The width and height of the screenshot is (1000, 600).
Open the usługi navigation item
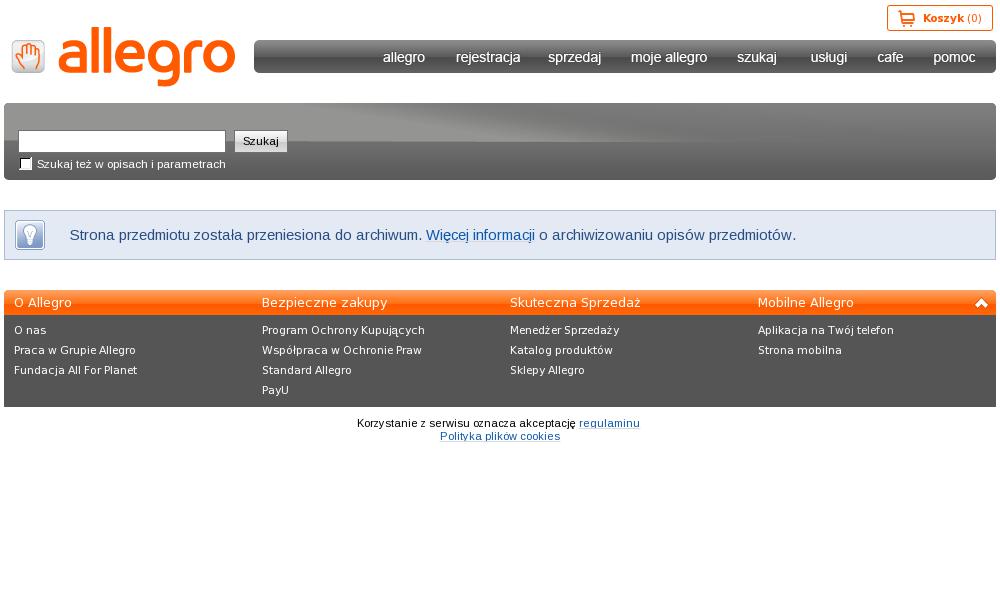(x=828, y=57)
